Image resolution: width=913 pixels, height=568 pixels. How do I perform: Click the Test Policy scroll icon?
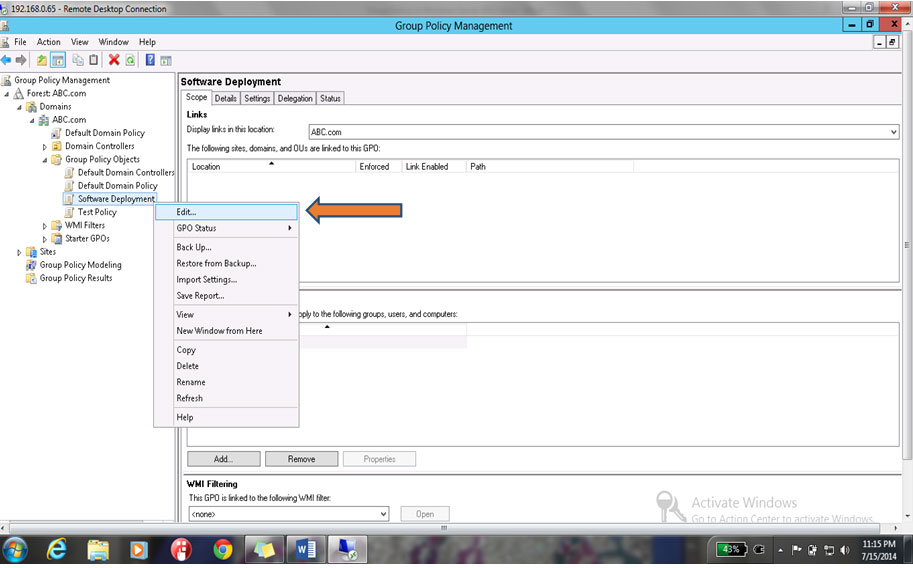click(69, 213)
